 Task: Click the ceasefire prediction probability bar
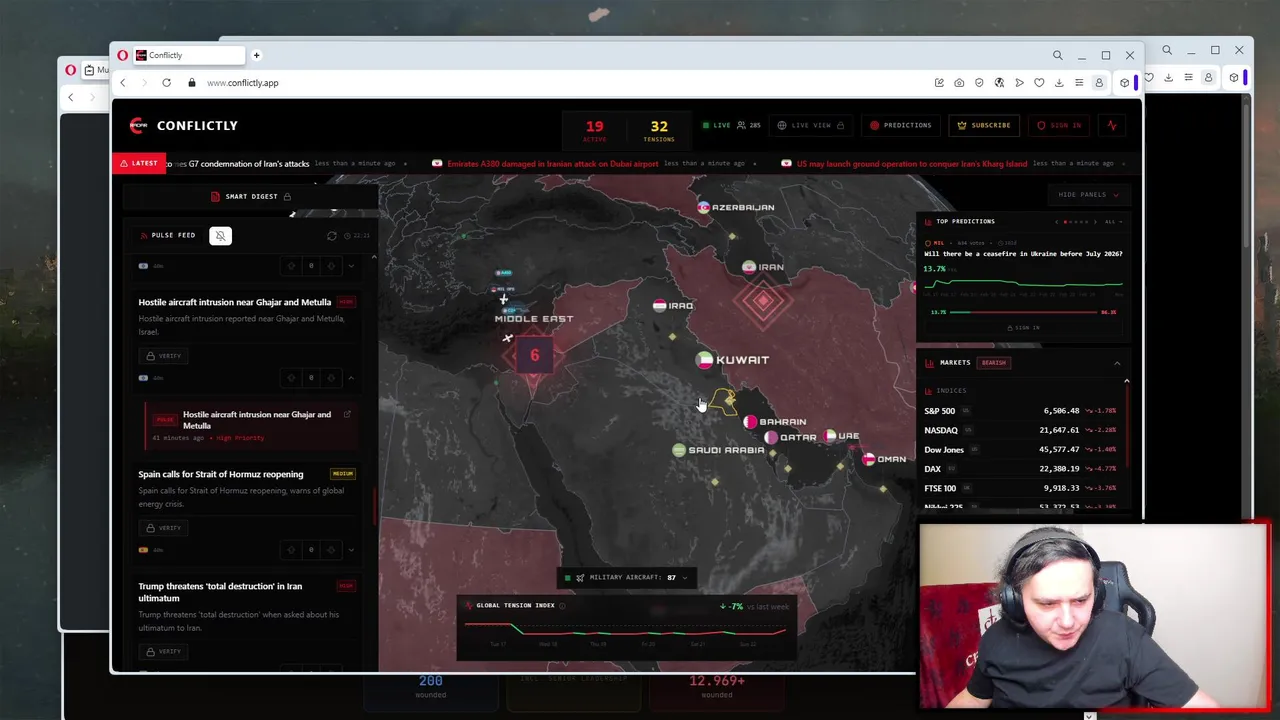(1023, 312)
